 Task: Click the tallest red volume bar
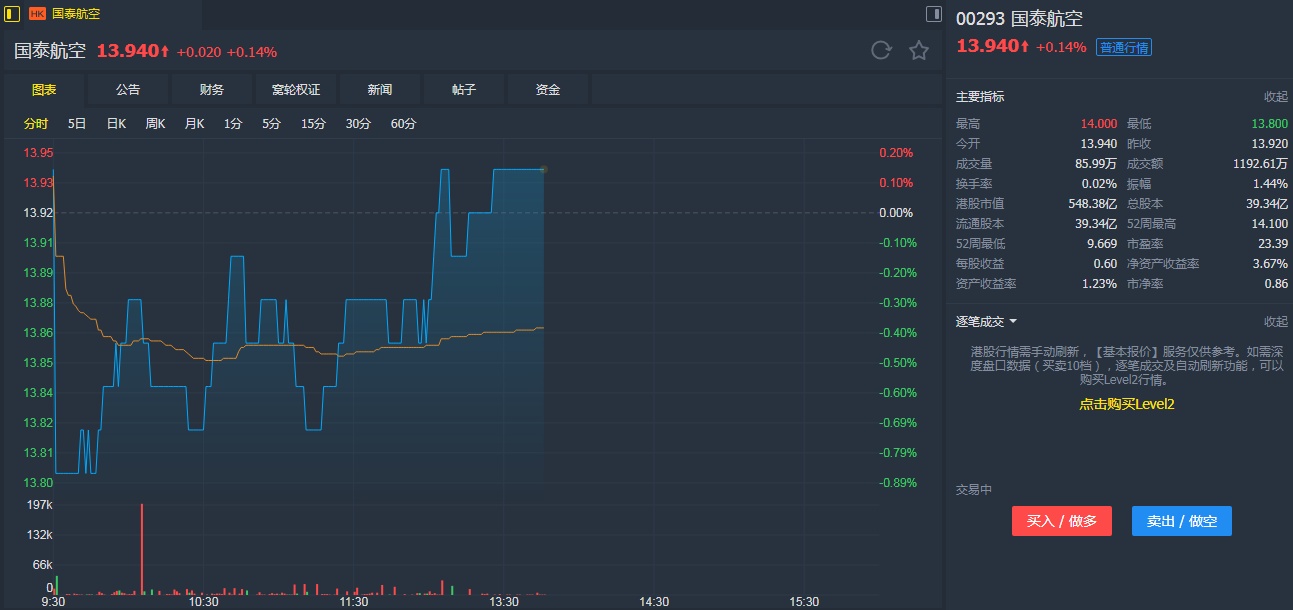[x=142, y=548]
